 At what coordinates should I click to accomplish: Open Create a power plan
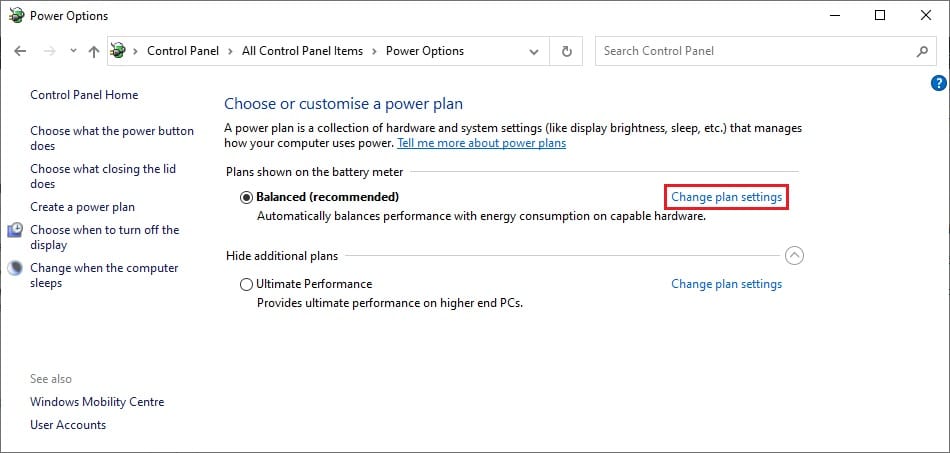82,207
